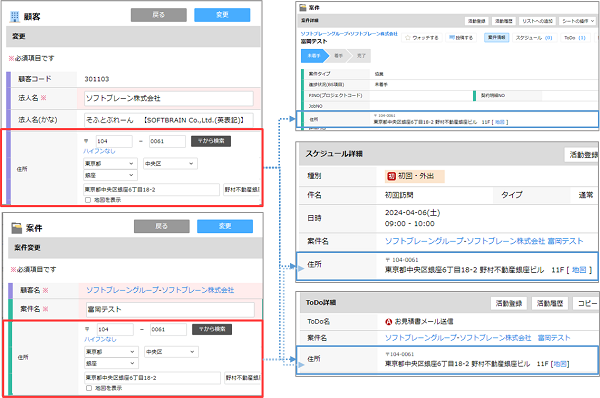This screenshot has width=600, height=398.
Task: Tick the 地図を表示 checkbox in the 案件変更 form
Action: [x=89, y=388]
